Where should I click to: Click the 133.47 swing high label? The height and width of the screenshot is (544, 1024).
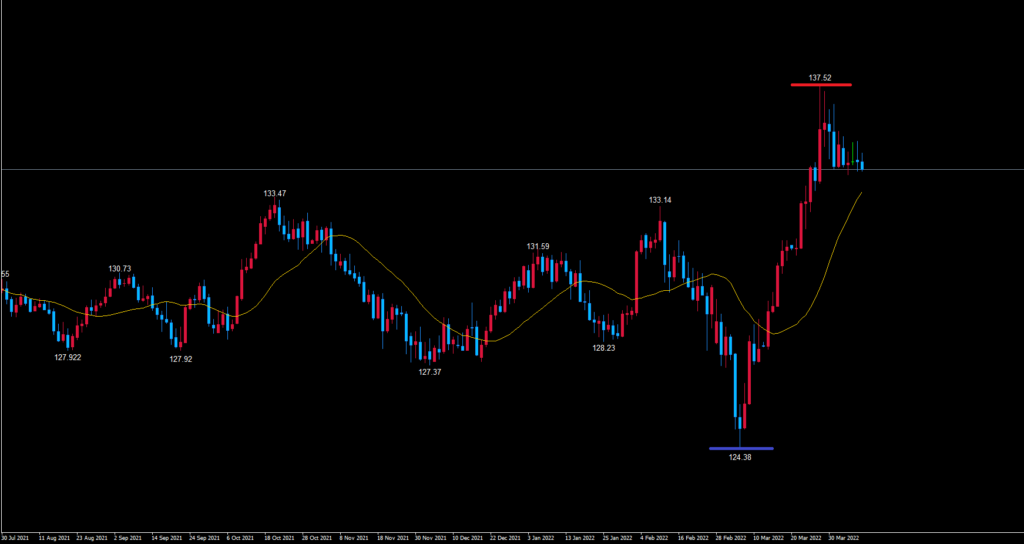tap(275, 193)
